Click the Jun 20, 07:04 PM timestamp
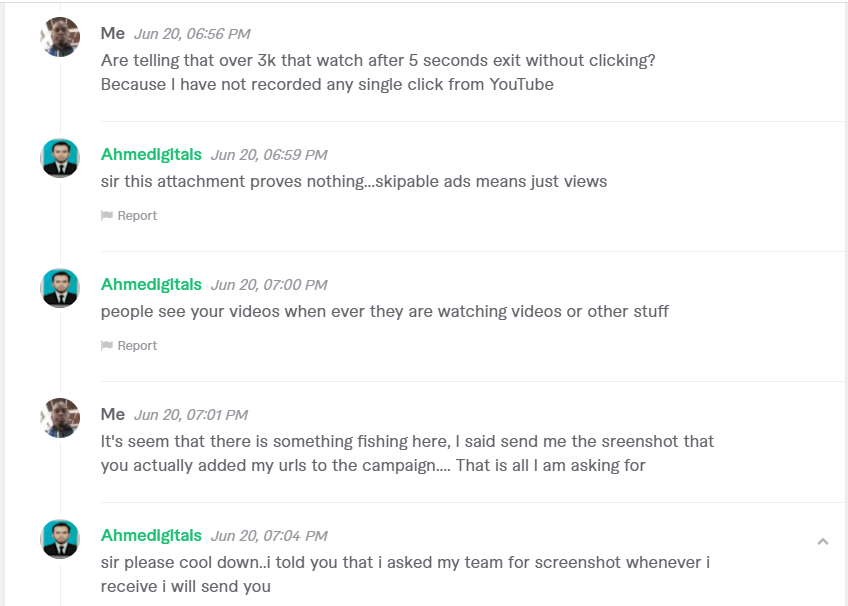The width and height of the screenshot is (848, 606). (x=269, y=536)
